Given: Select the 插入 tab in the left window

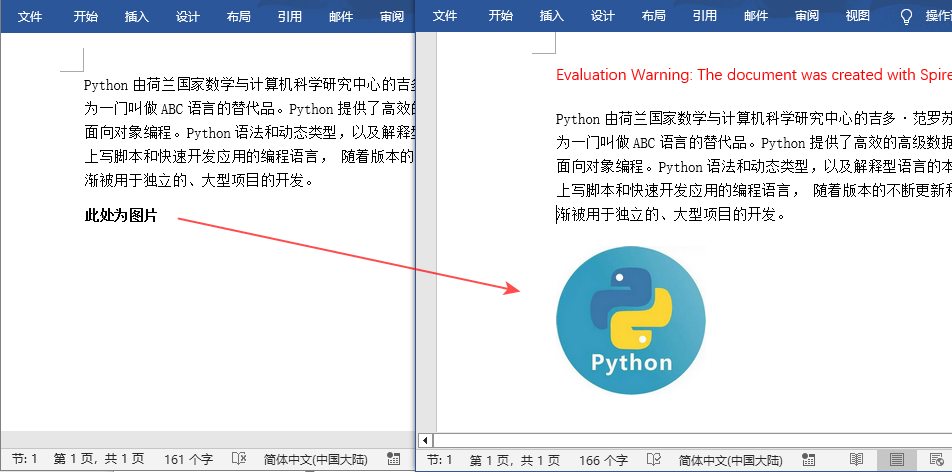Looking at the screenshot, I should [x=137, y=16].
